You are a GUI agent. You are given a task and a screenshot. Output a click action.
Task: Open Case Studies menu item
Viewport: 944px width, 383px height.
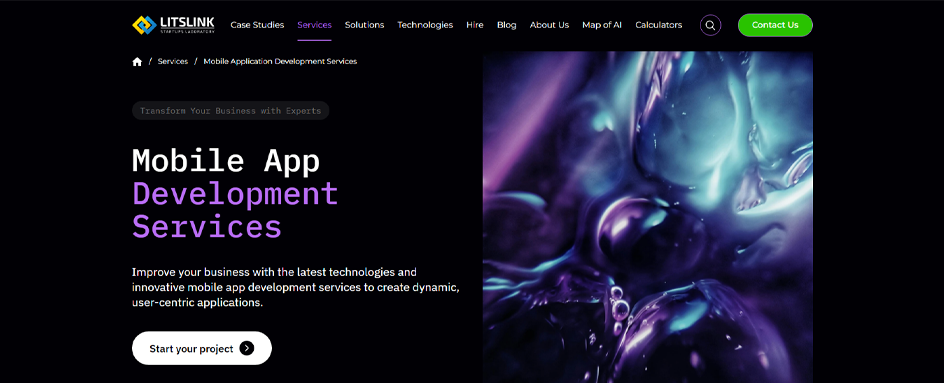click(257, 25)
